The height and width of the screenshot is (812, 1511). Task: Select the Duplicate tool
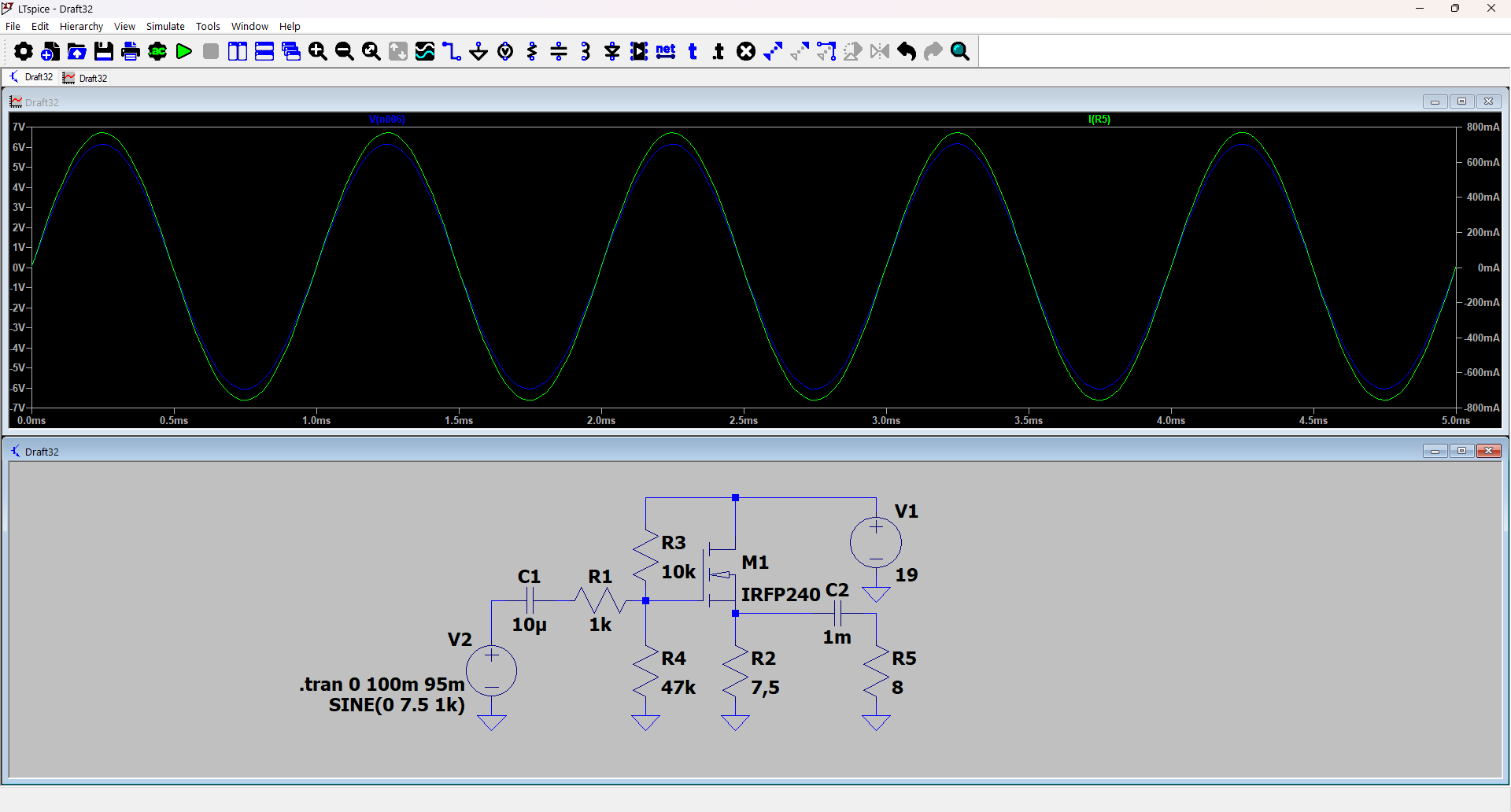pyautogui.click(x=773, y=52)
